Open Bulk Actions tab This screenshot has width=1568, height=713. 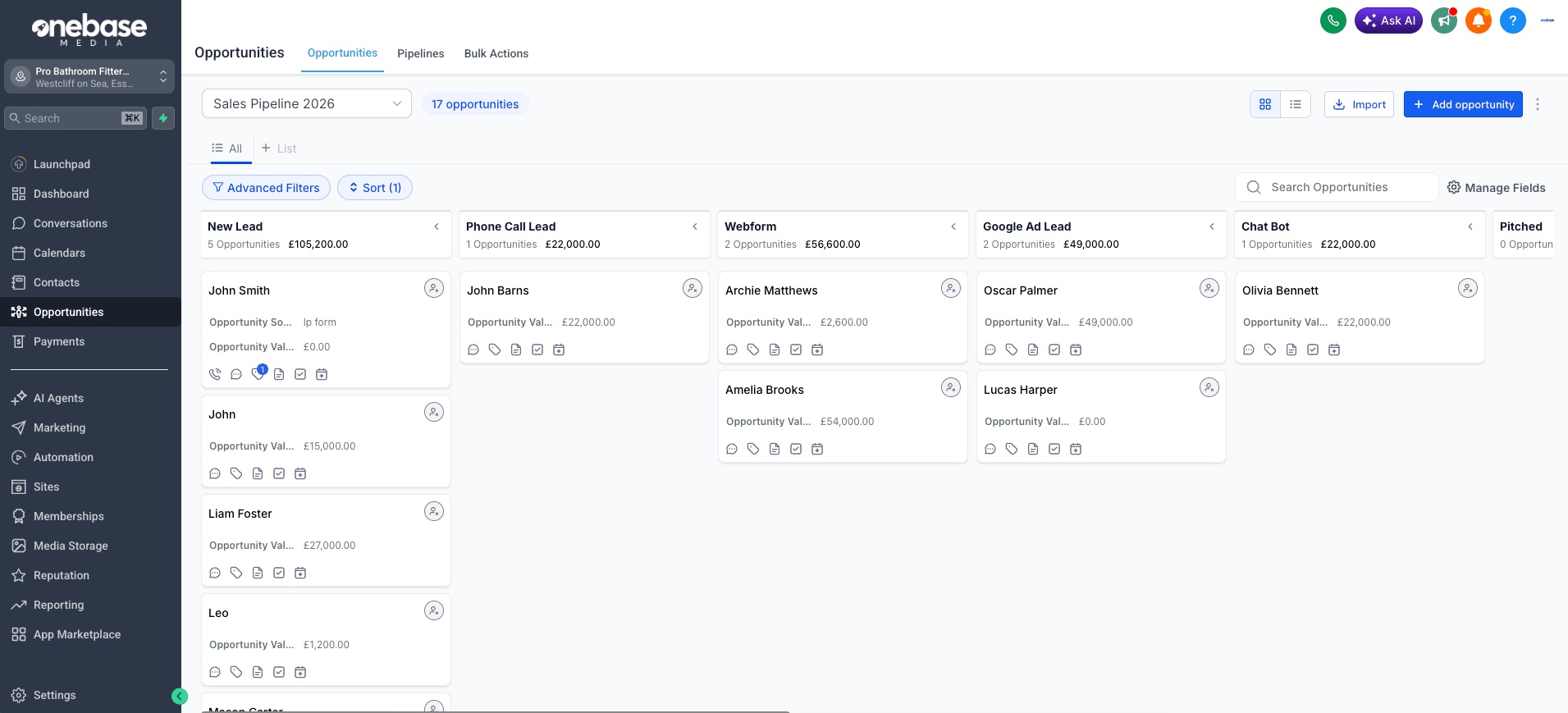(x=496, y=53)
